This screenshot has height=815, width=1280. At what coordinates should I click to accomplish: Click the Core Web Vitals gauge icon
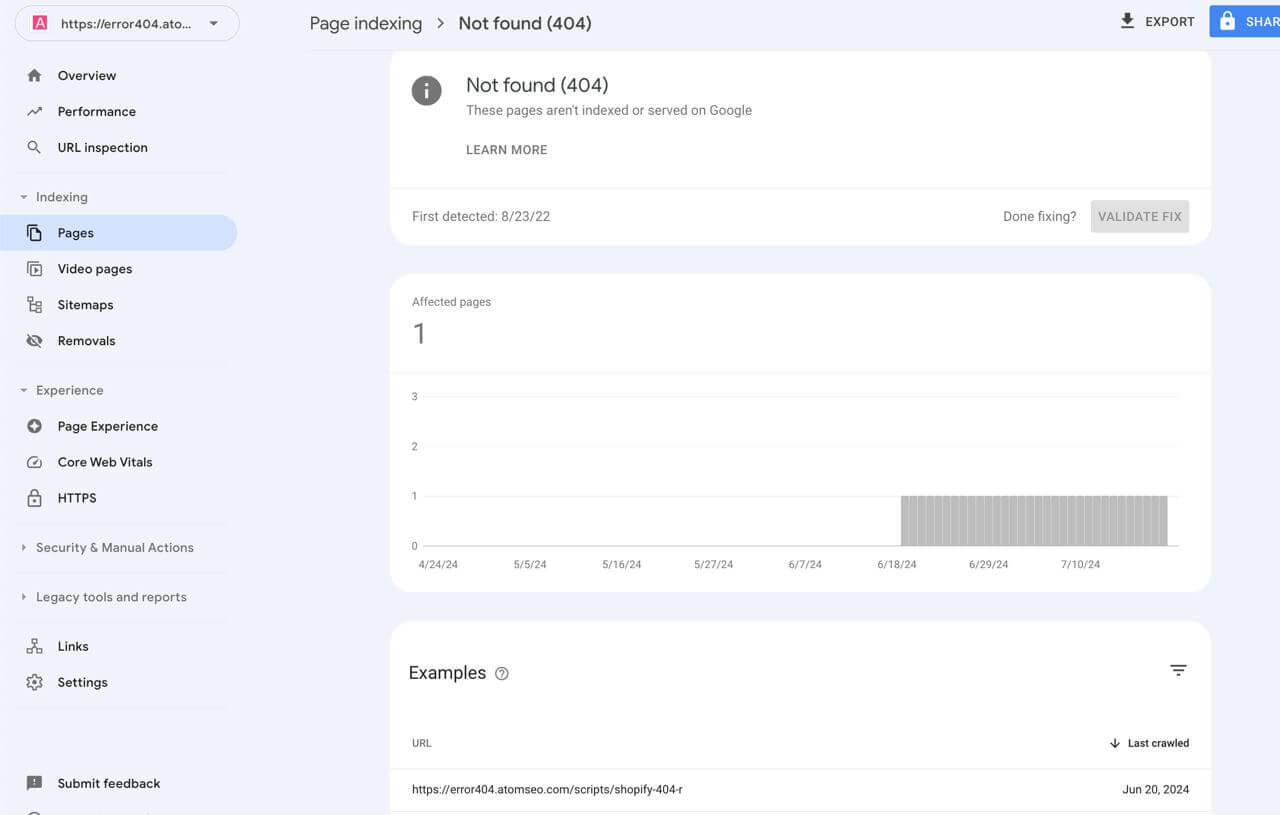pos(34,462)
